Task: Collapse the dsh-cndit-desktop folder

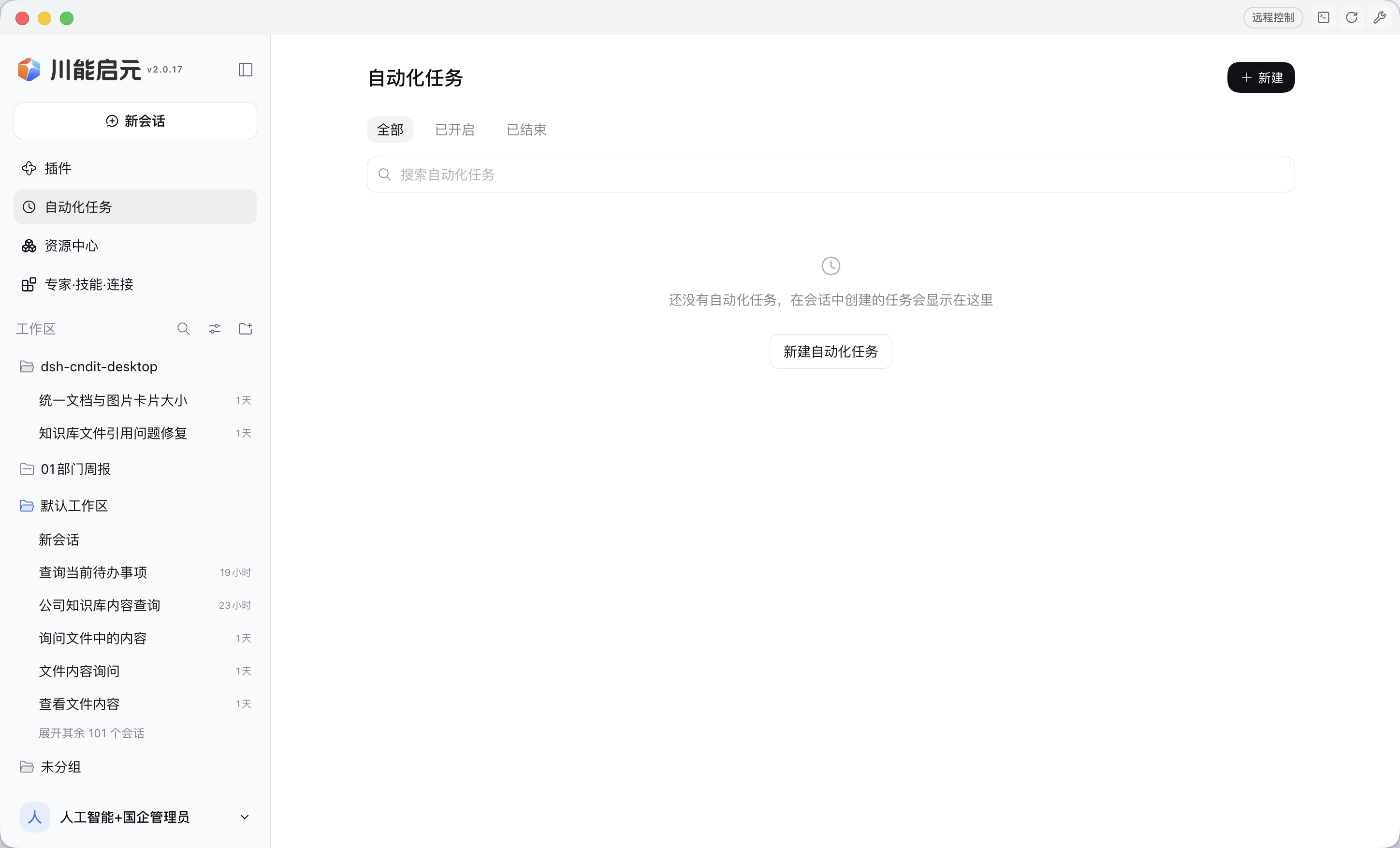Action: 27,366
